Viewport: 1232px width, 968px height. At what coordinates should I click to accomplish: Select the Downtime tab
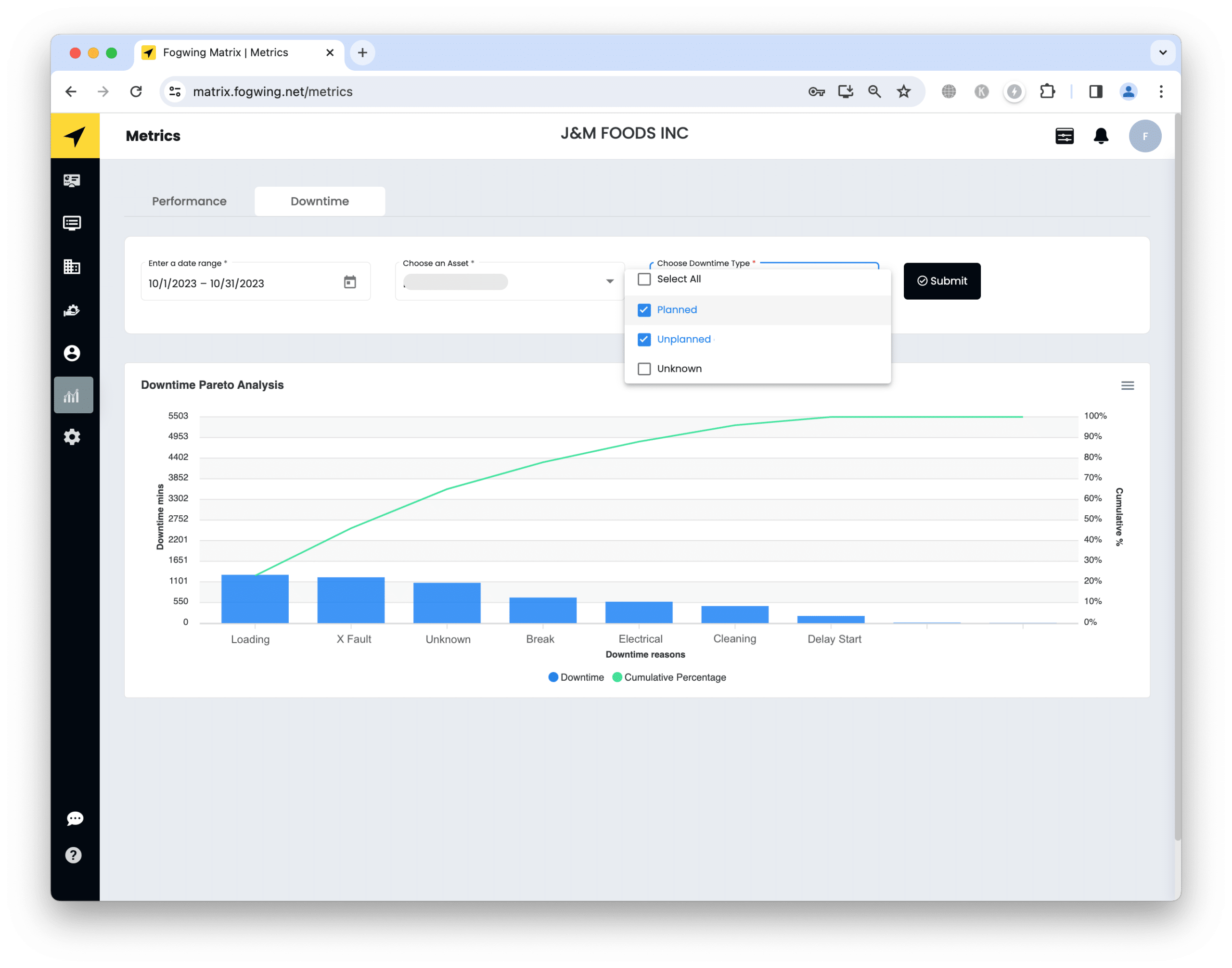tap(320, 201)
